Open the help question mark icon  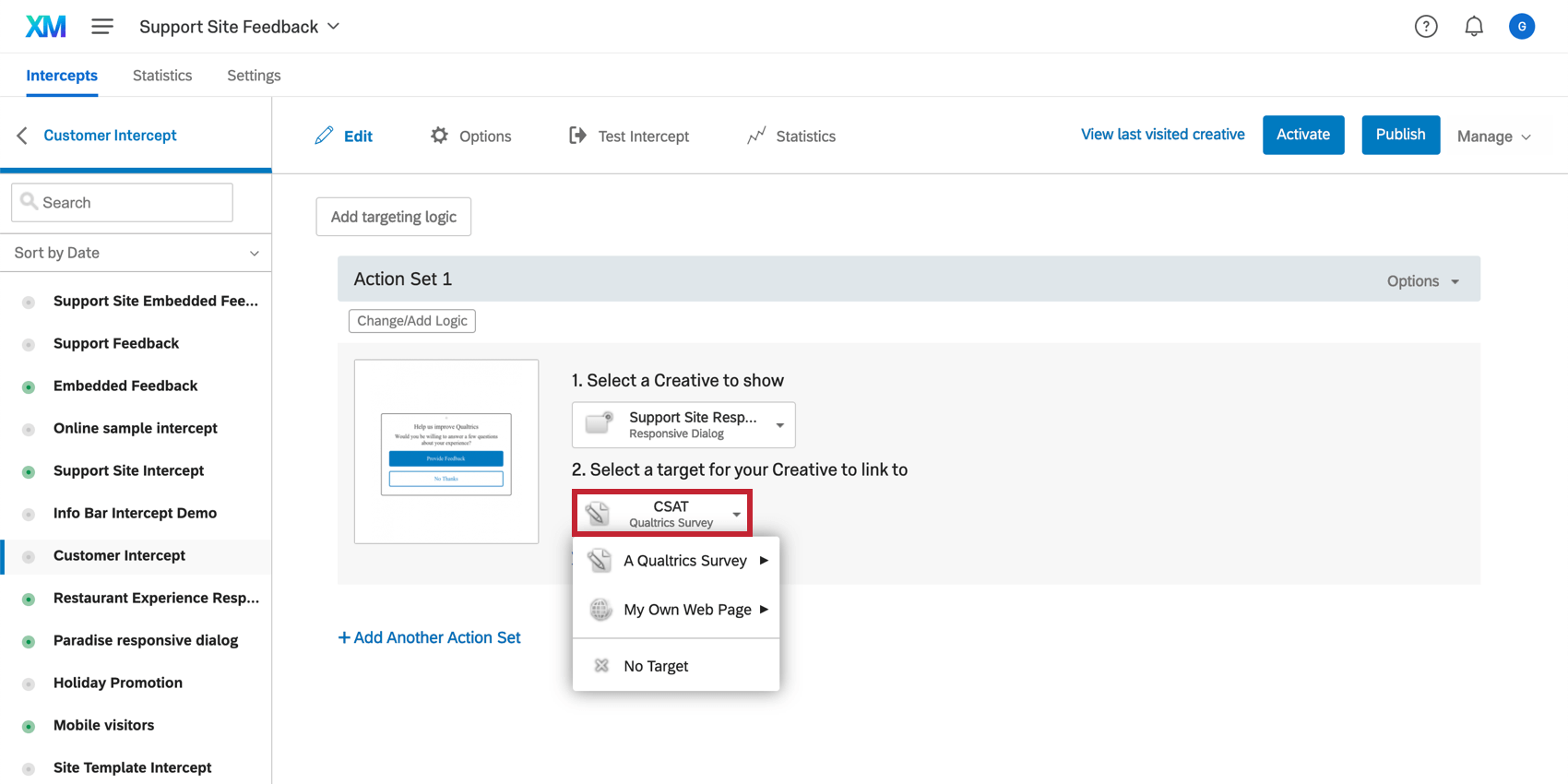click(x=1426, y=27)
